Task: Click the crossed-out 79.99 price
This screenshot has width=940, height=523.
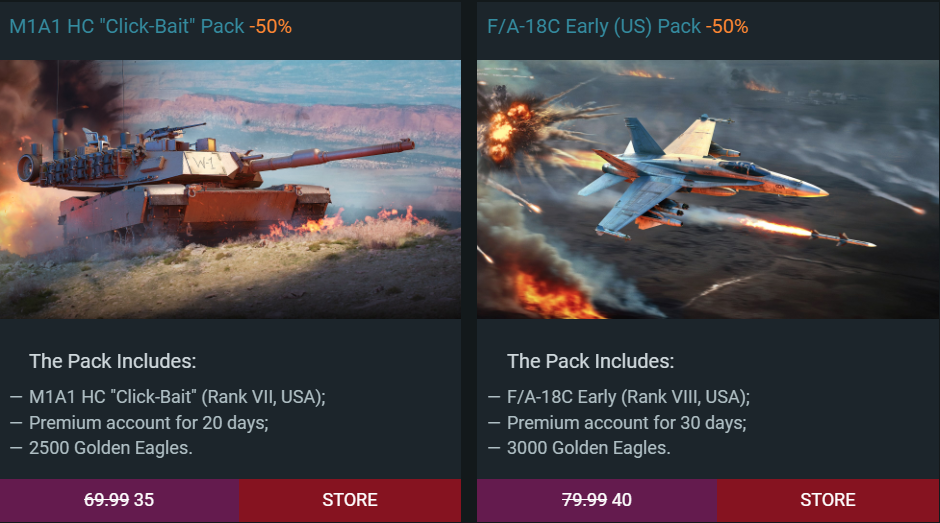Action: (x=584, y=500)
